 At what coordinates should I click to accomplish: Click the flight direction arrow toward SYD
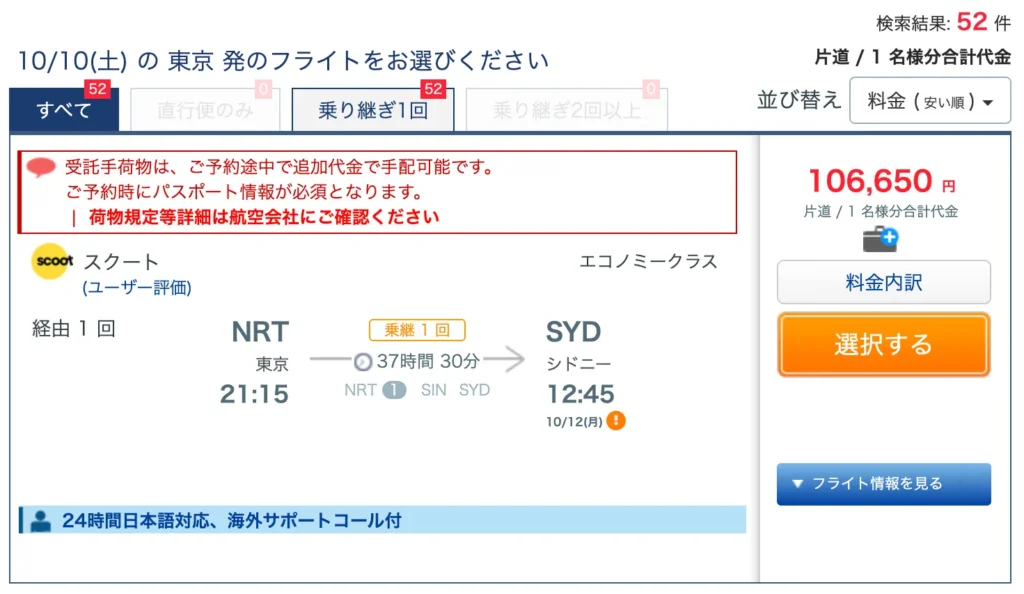click(505, 359)
